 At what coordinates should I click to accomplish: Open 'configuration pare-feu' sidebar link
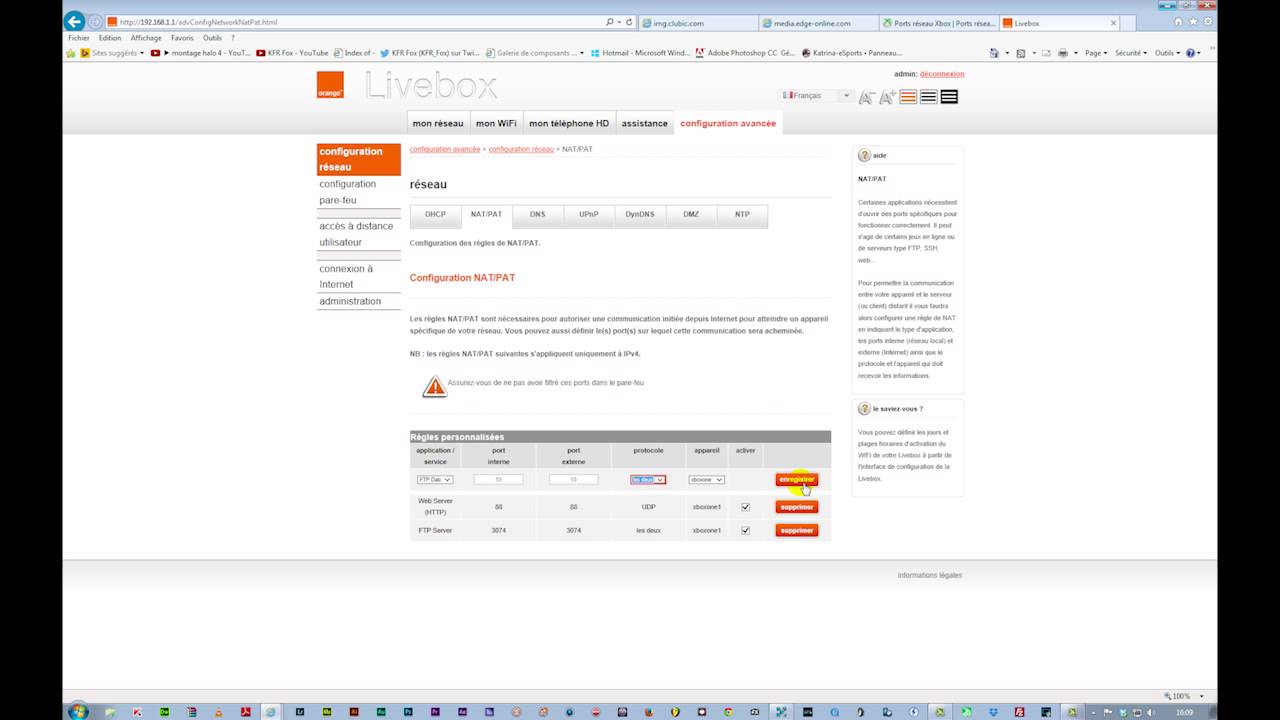pos(348,192)
